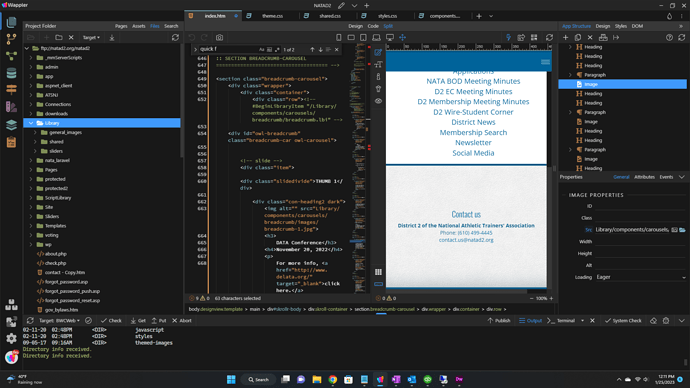Expand the Pages folder
This screenshot has width=690, height=388.
[x=31, y=170]
